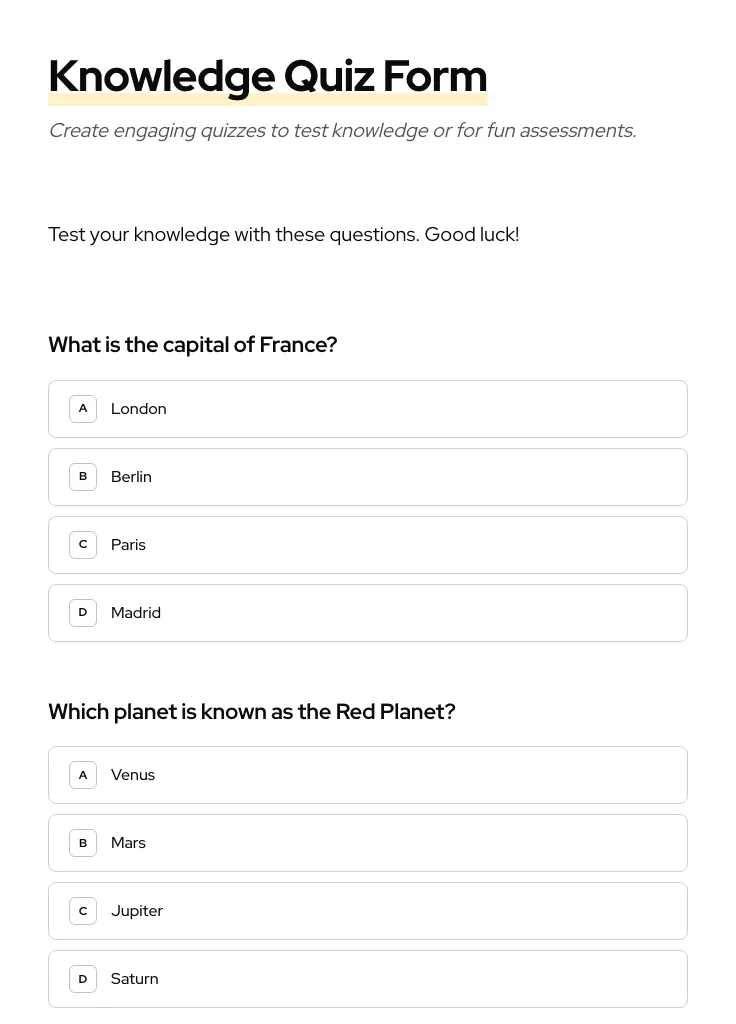
Task: Click the letter D badge beside Saturn
Action: pyautogui.click(x=83, y=978)
